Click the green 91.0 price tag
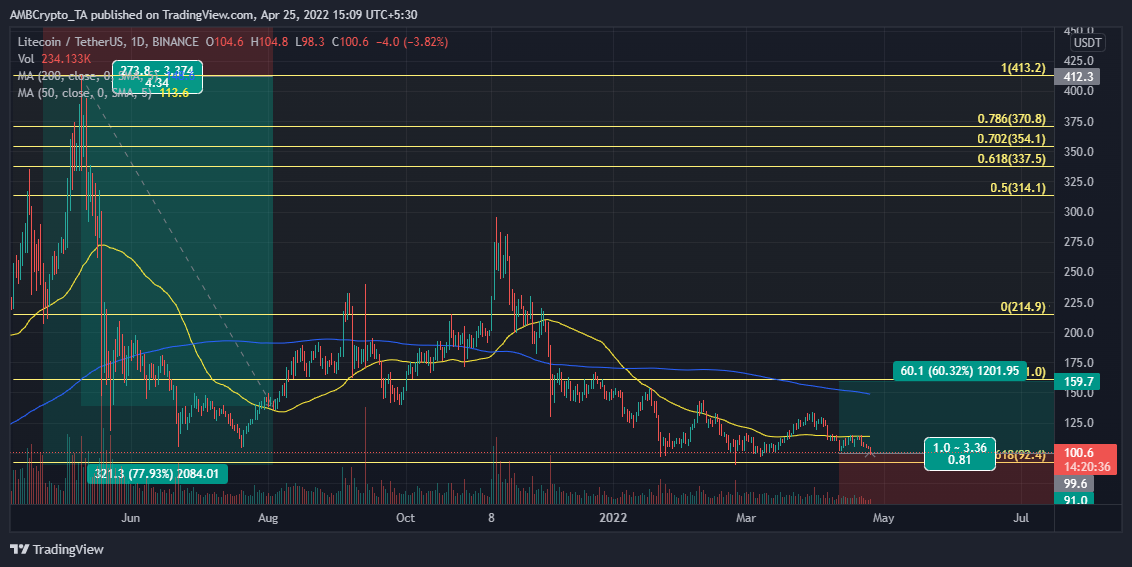 coord(1074,500)
